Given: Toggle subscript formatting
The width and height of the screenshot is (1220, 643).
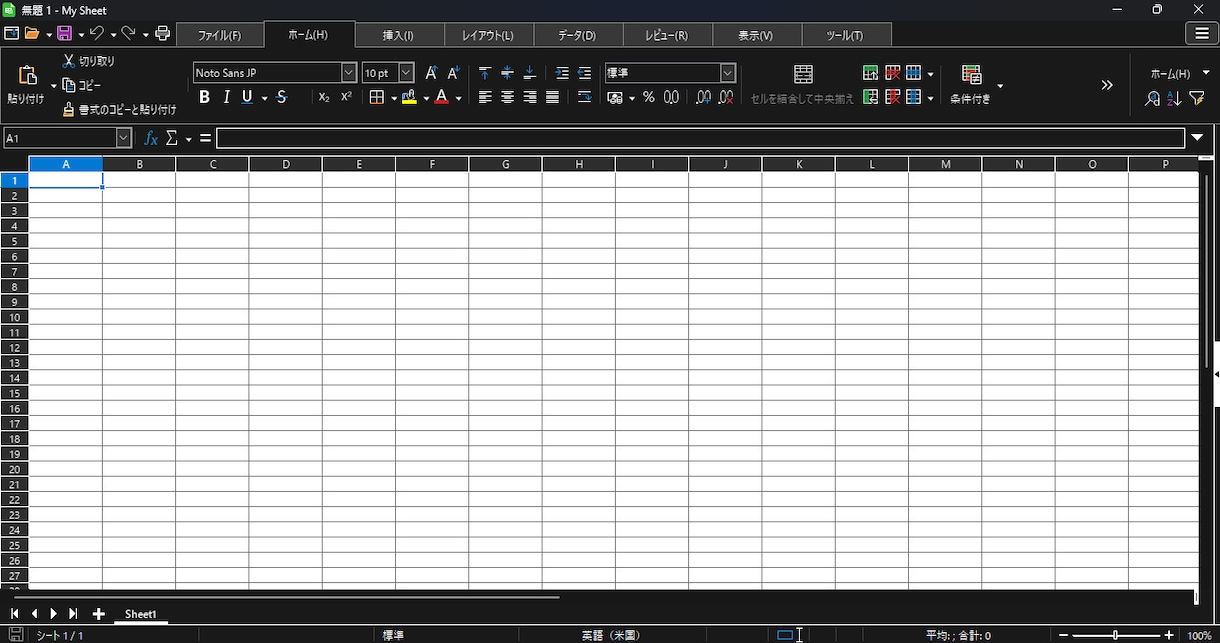Looking at the screenshot, I should (324, 97).
